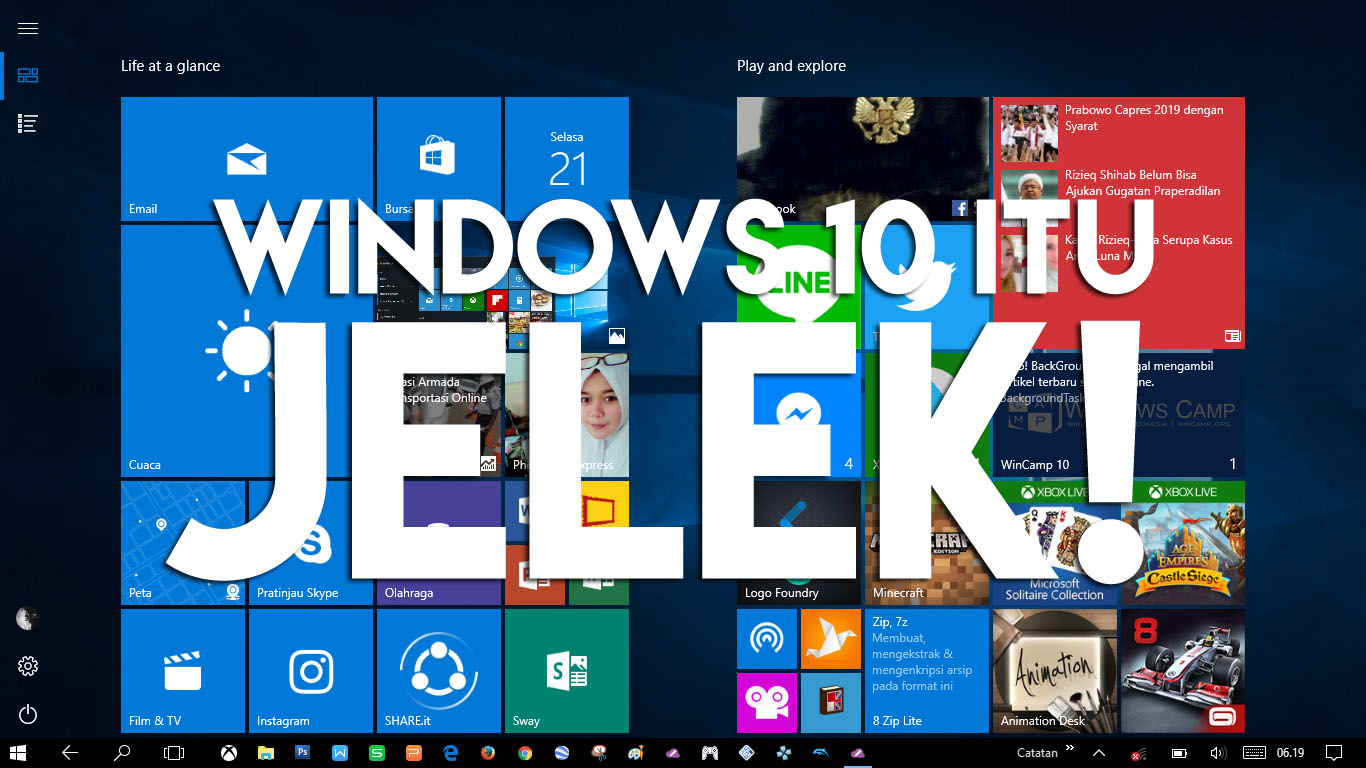1366x768 pixels.
Task: Launch WPS Writer from the taskbar
Action: 340,753
